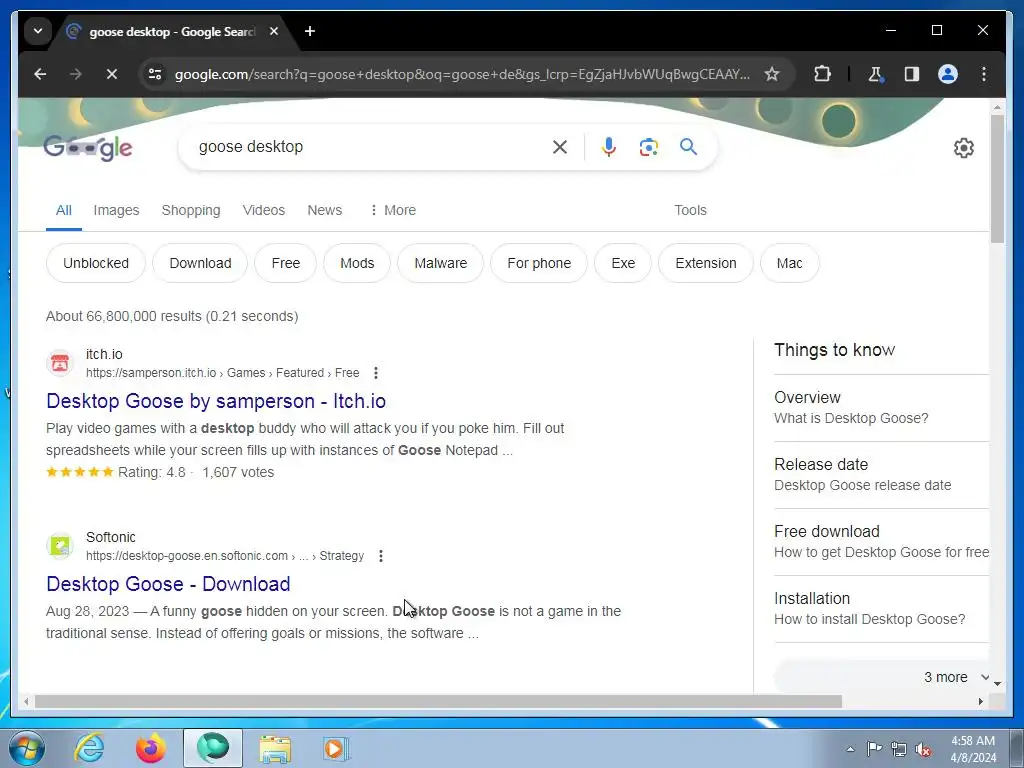
Task: Apply the Exe filter chip
Action: tap(623, 263)
